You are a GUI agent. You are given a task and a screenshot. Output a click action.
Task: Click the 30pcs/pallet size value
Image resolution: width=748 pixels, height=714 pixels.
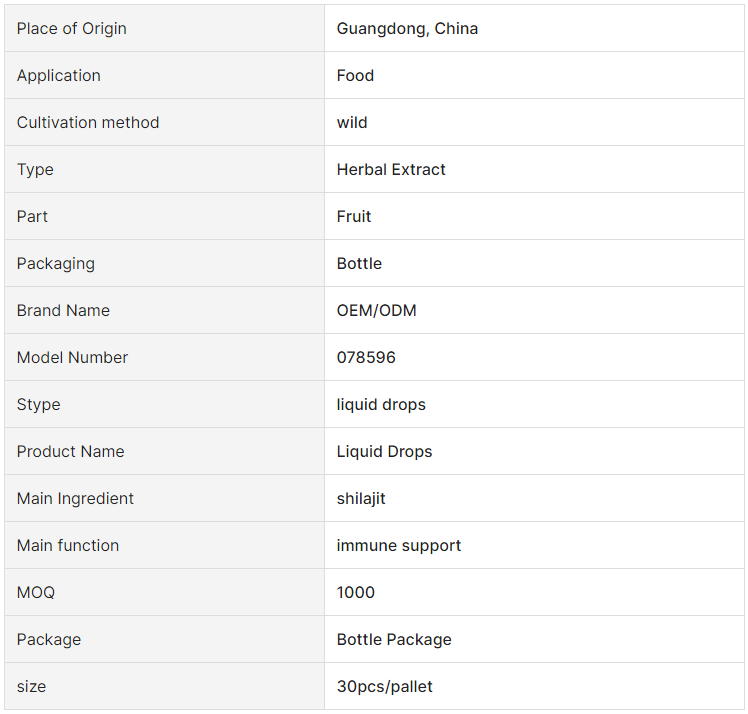(384, 687)
